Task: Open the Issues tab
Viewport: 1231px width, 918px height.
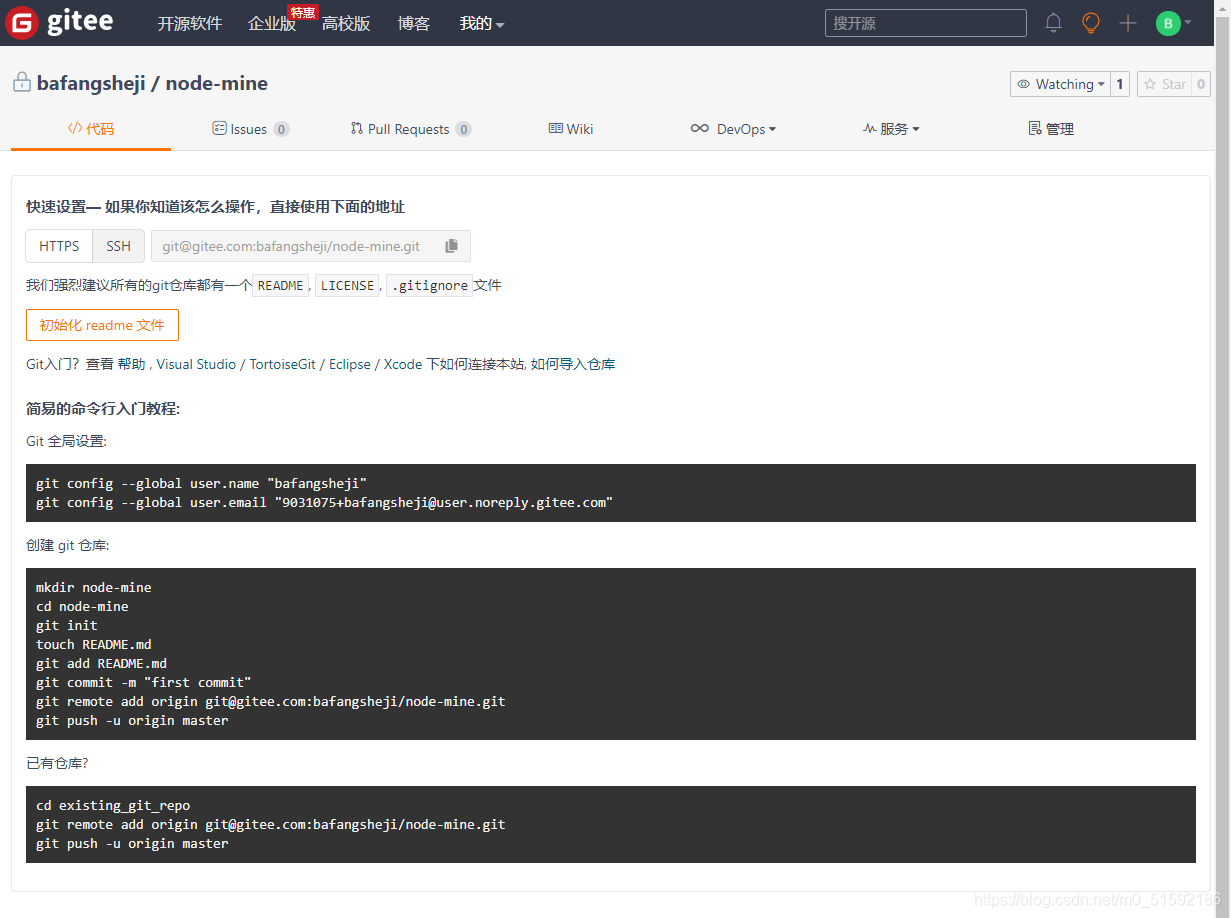Action: click(x=251, y=129)
